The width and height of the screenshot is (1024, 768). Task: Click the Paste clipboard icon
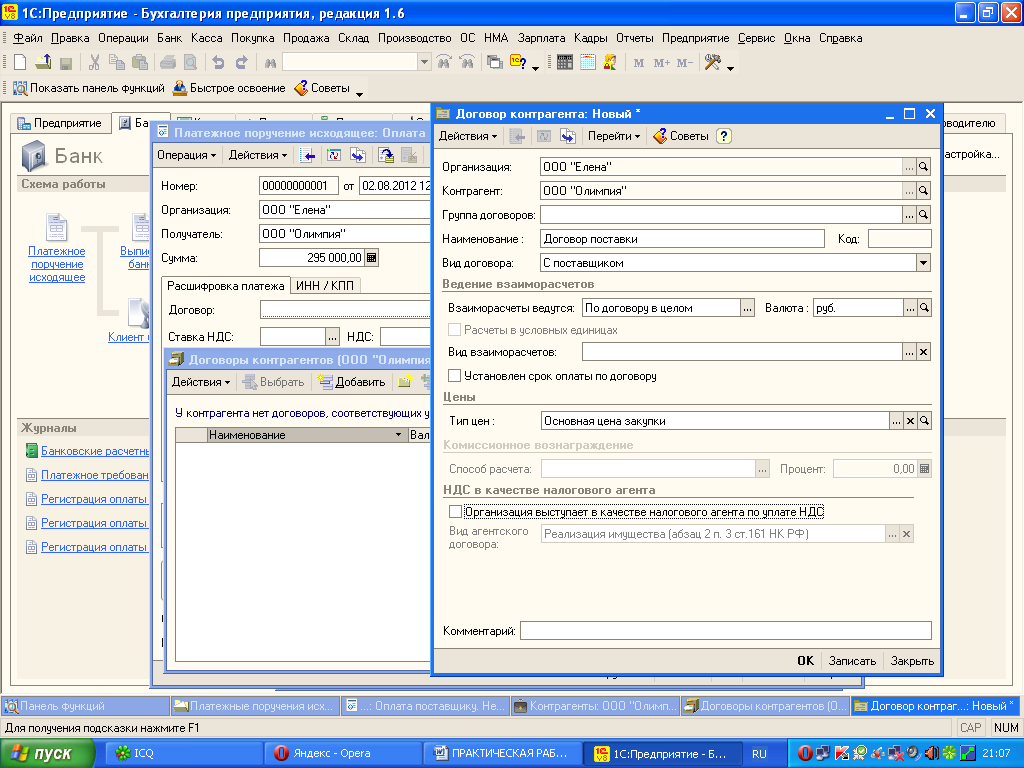click(140, 63)
